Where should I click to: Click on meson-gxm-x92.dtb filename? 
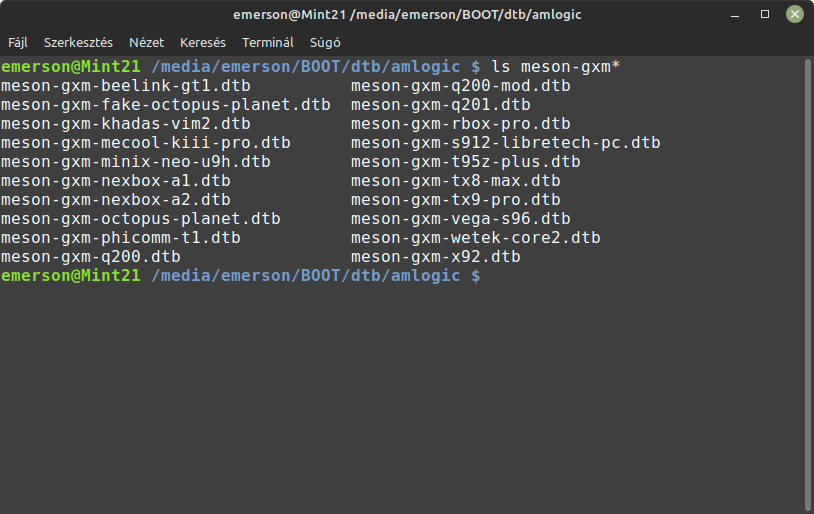click(436, 257)
